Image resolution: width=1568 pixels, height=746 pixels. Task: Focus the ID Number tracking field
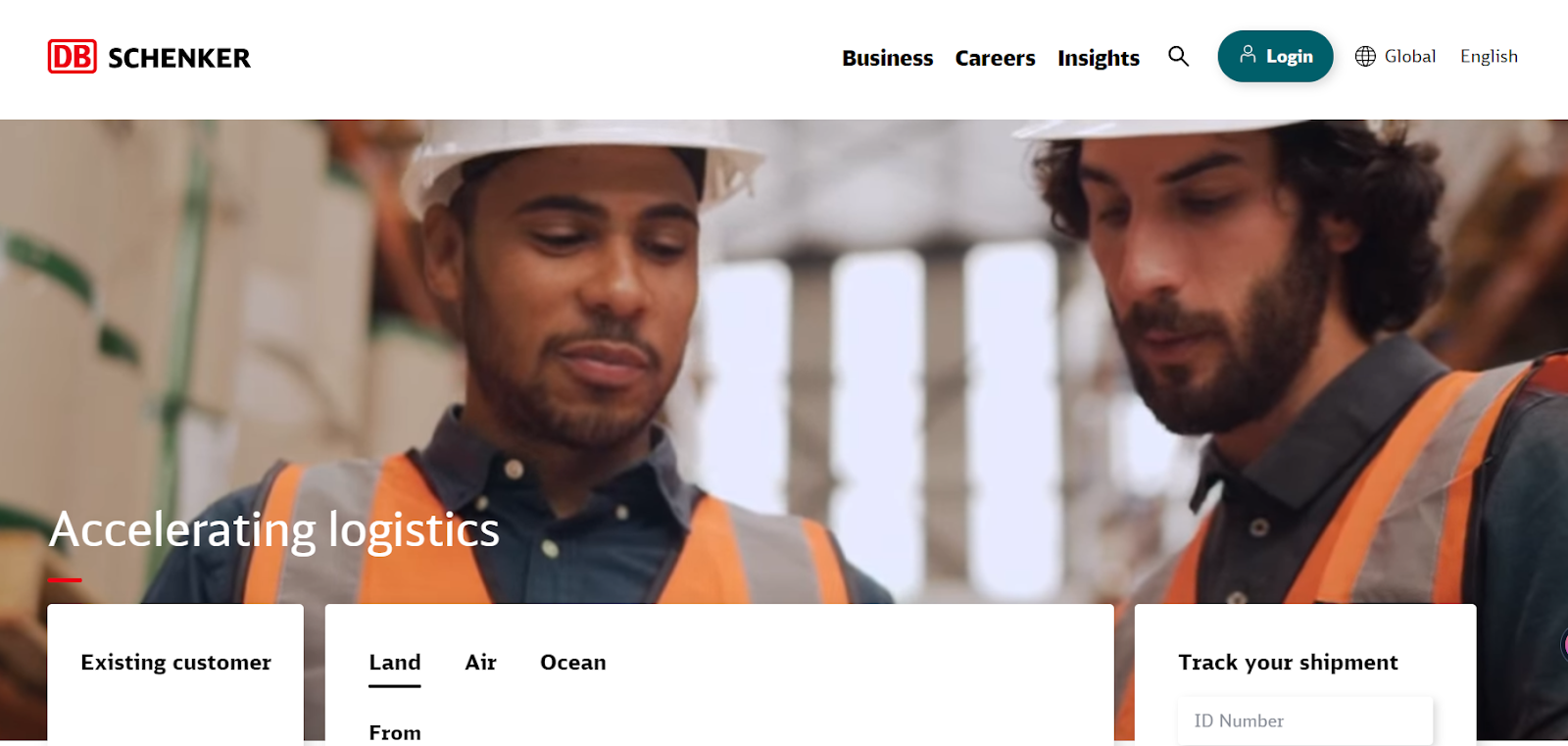point(1304,721)
